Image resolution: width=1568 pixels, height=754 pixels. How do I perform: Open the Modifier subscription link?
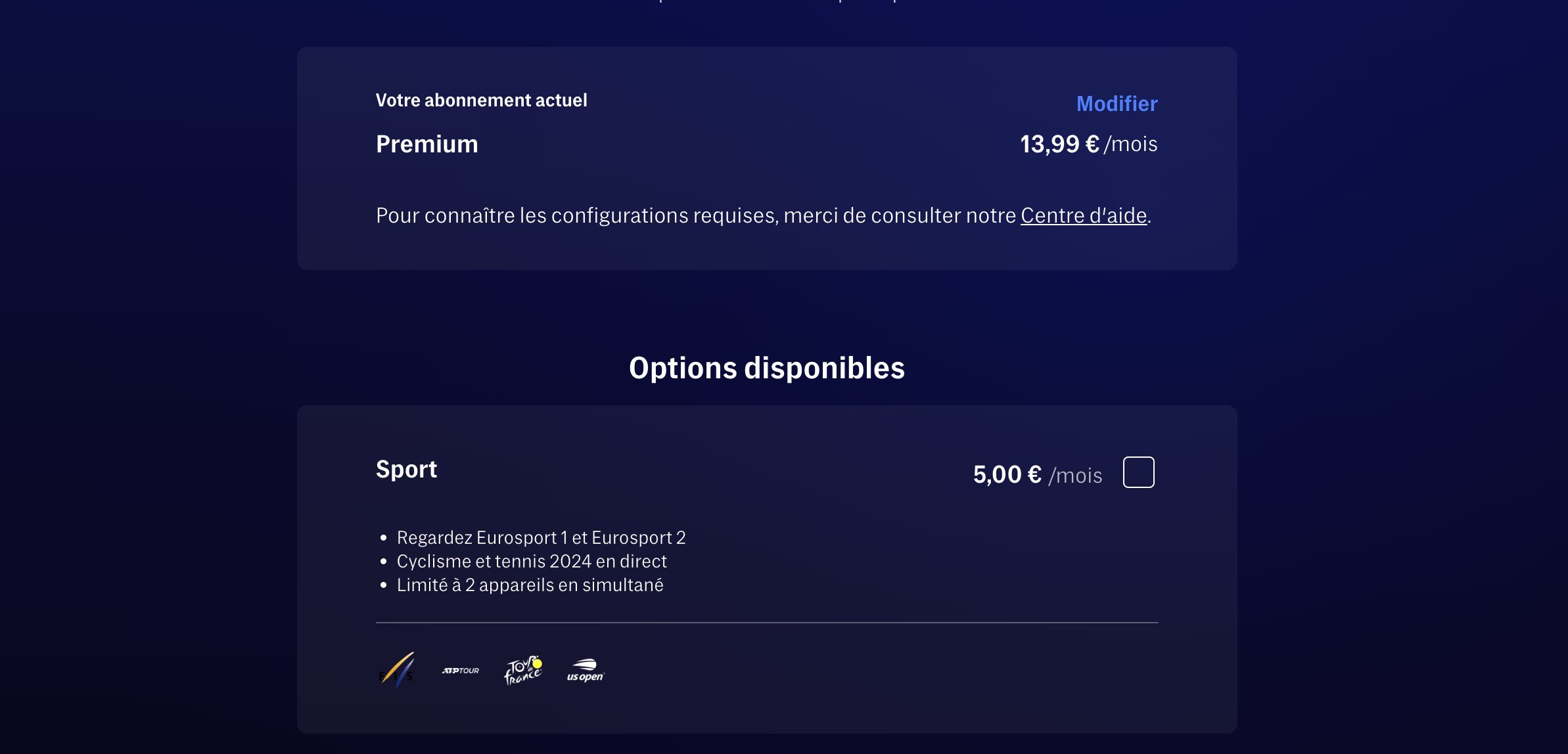(1117, 104)
